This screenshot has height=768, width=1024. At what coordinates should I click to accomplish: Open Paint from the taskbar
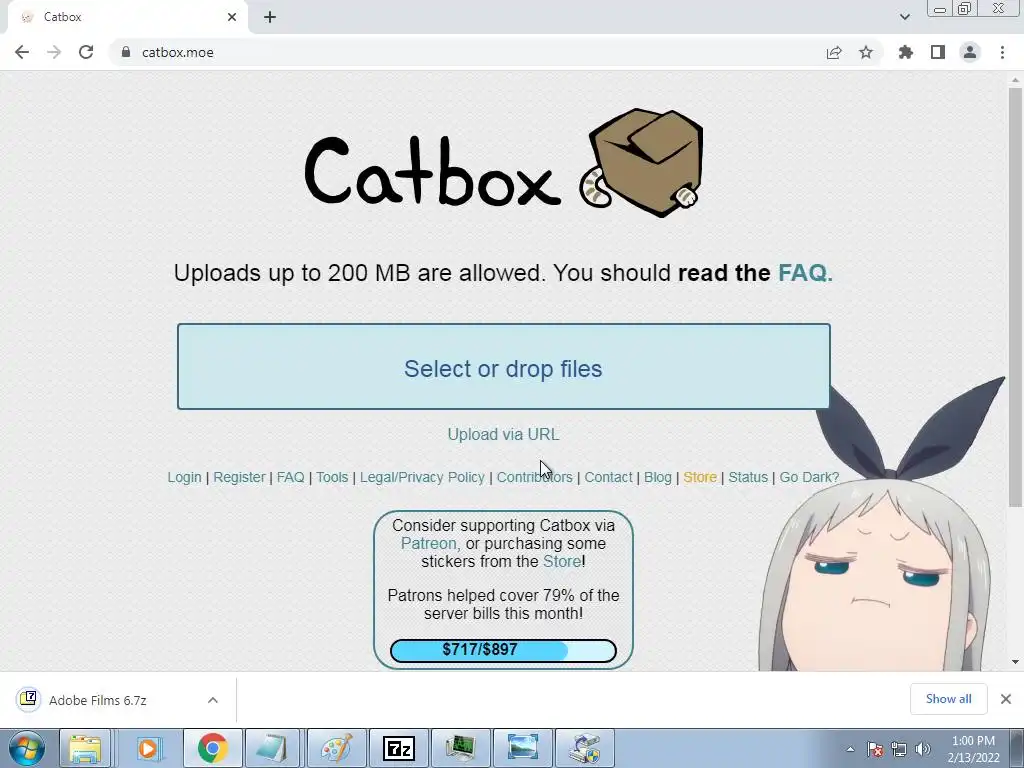(336, 748)
